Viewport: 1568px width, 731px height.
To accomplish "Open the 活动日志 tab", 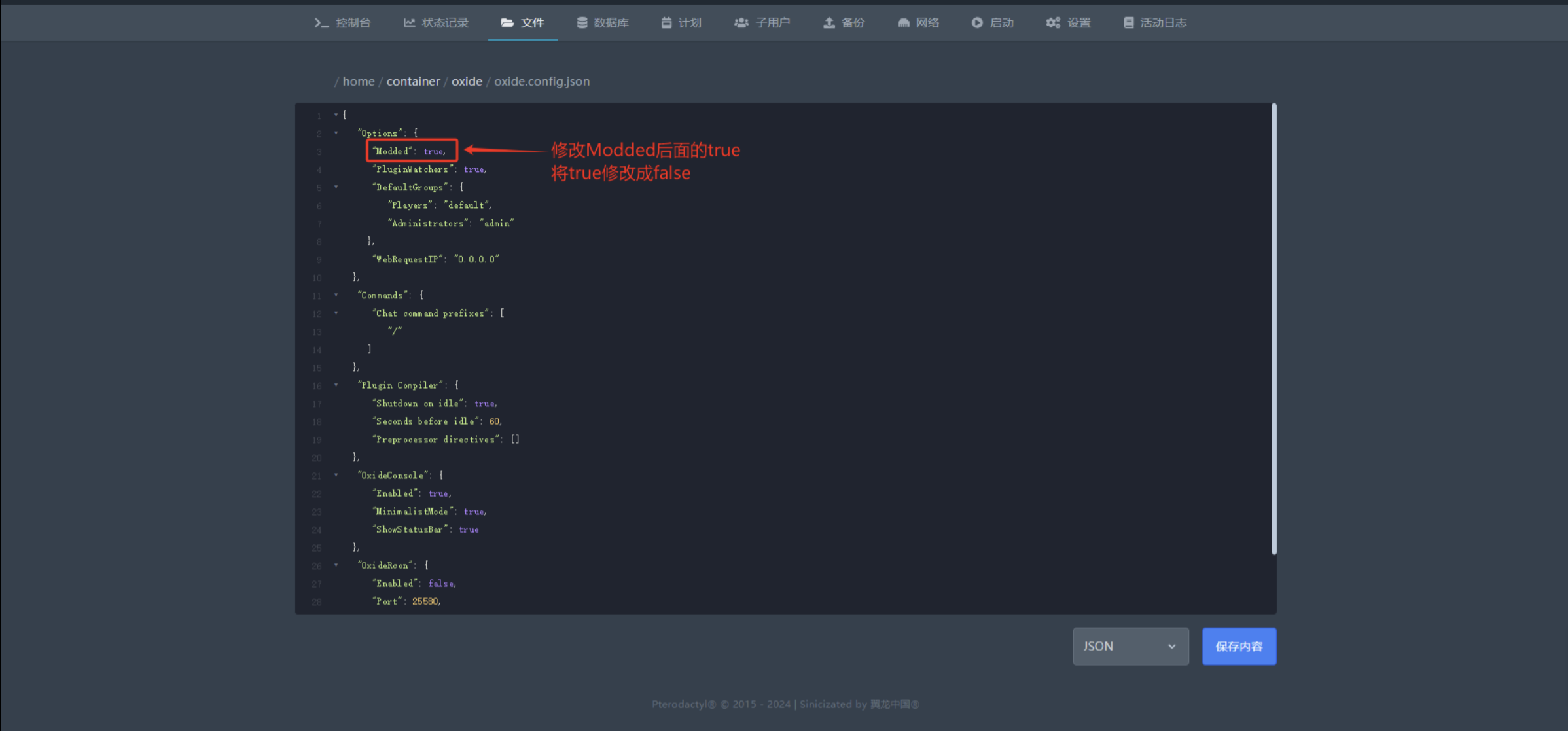I will (x=1154, y=23).
